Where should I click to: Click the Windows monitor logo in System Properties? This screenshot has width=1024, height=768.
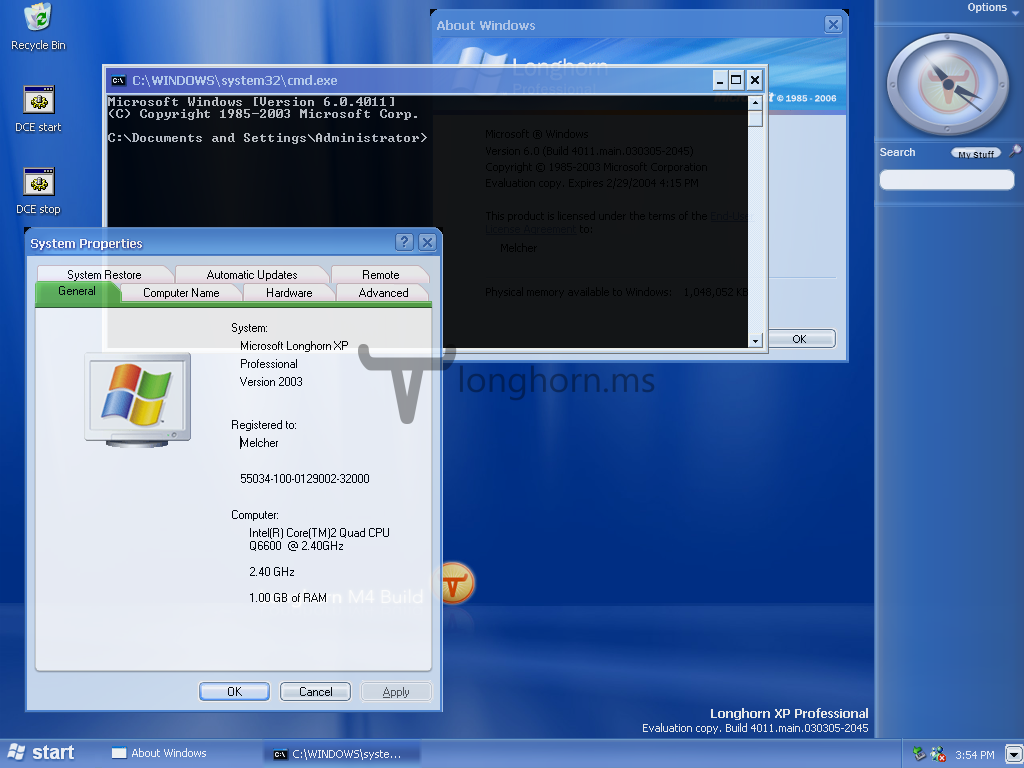coord(138,399)
